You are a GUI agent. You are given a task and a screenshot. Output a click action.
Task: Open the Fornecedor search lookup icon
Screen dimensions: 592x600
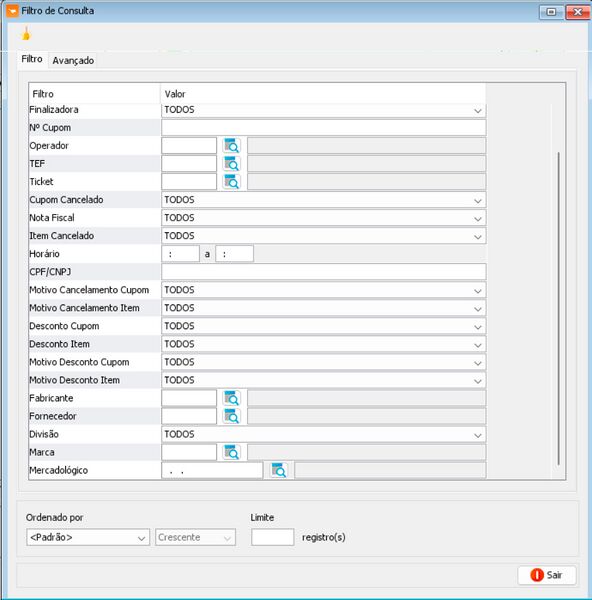tap(232, 416)
